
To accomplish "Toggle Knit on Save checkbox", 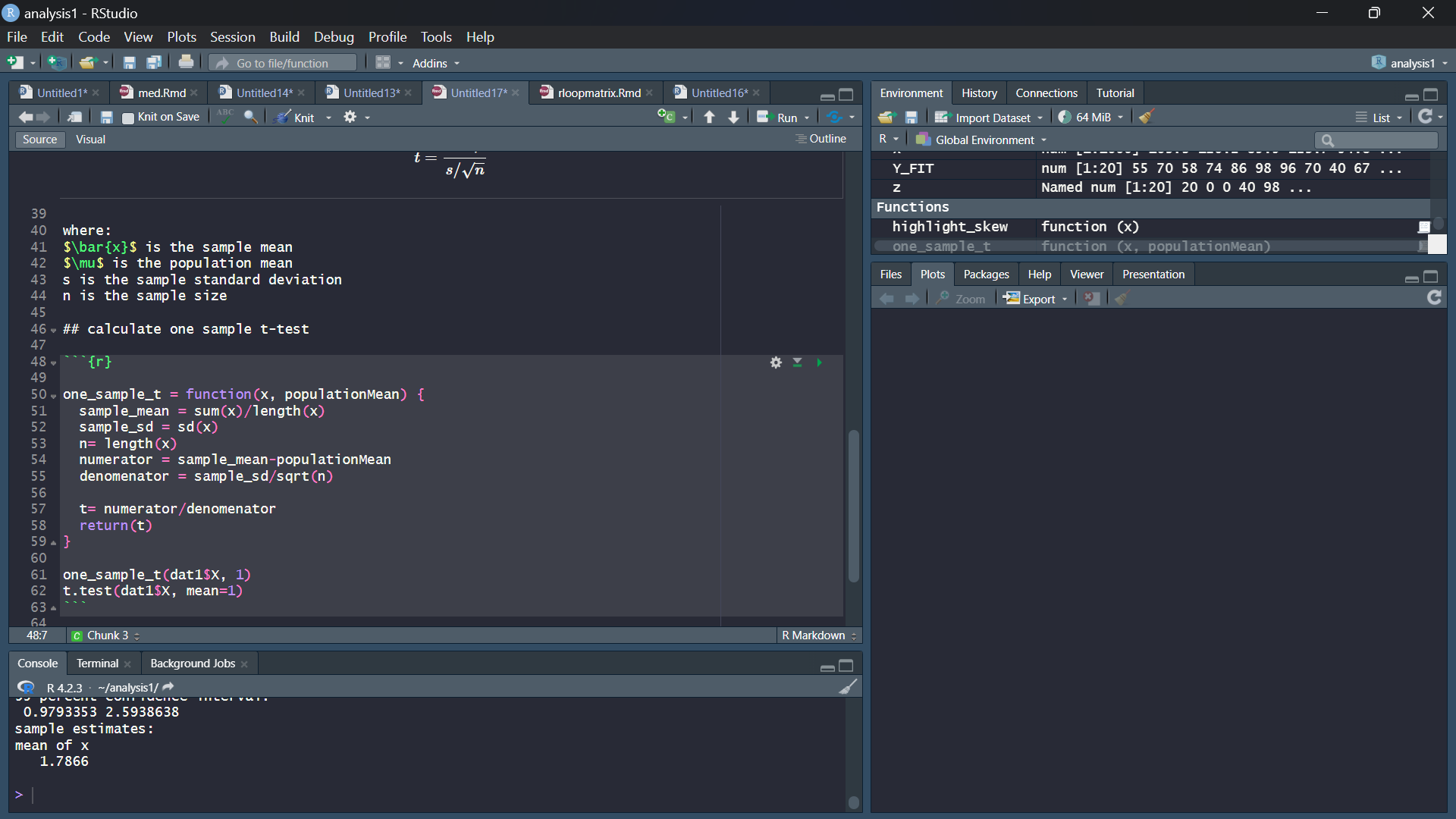I will (x=128, y=118).
